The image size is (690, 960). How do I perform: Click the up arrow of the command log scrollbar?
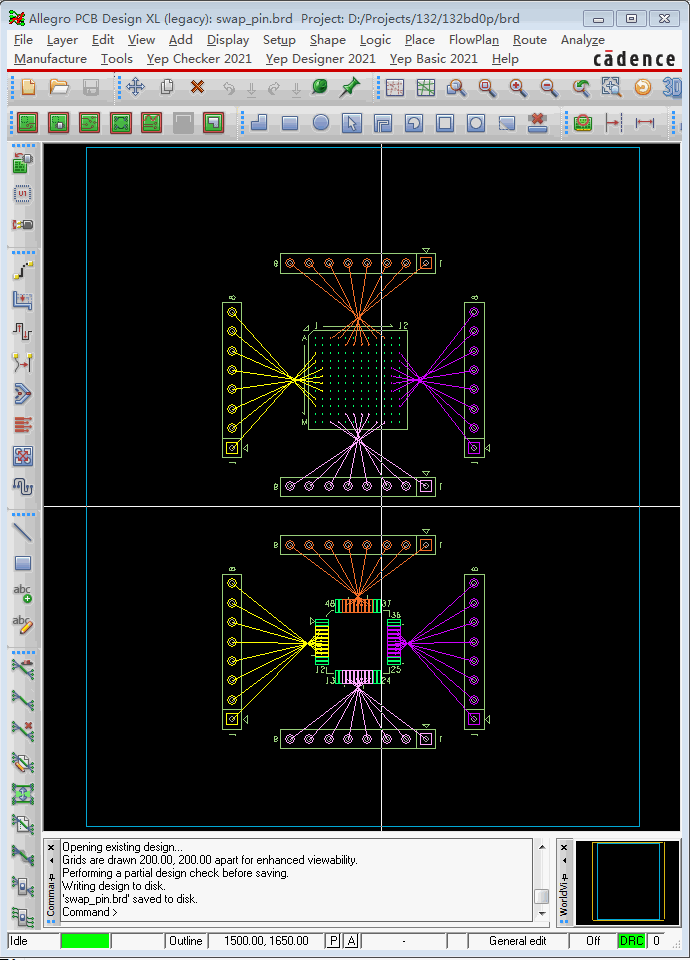point(541,847)
